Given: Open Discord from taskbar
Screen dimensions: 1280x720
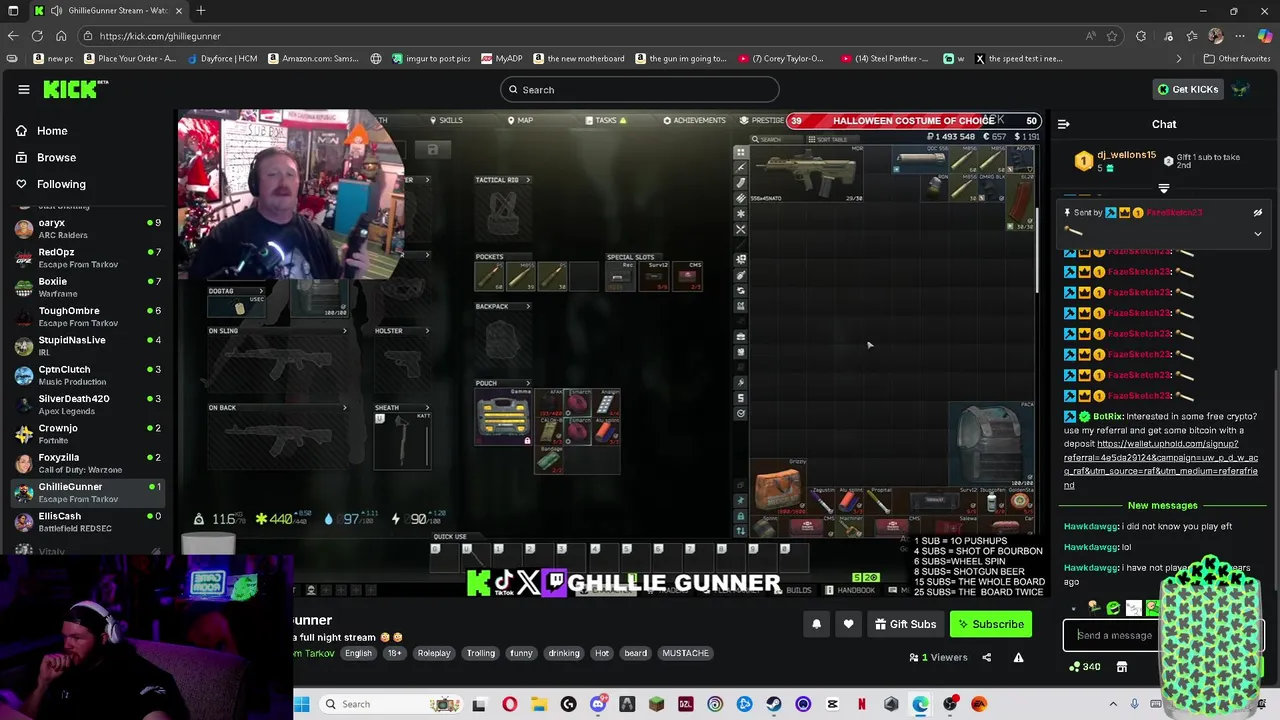Looking at the screenshot, I should click(x=598, y=704).
